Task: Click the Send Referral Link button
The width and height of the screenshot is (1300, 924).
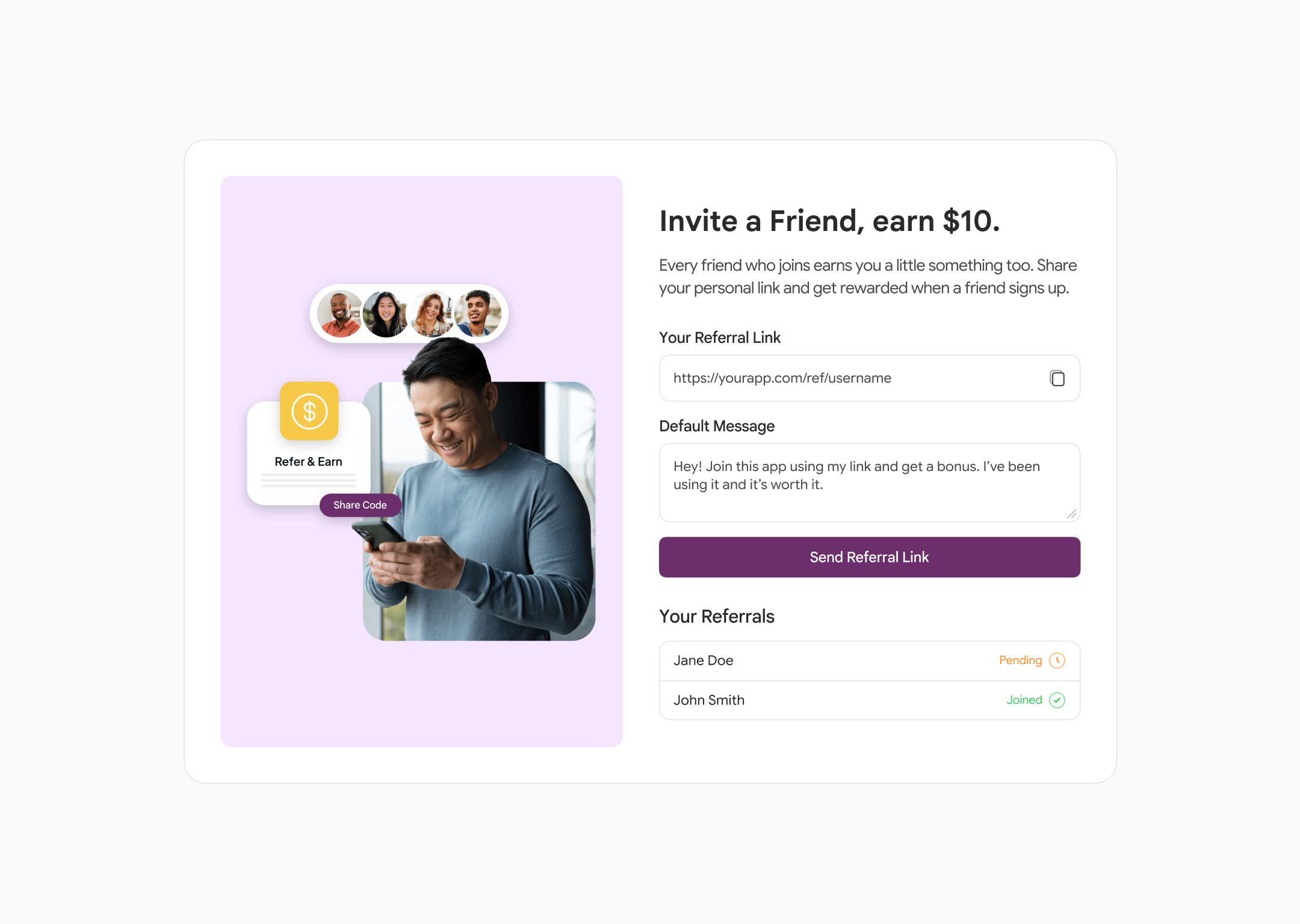Action: point(870,557)
